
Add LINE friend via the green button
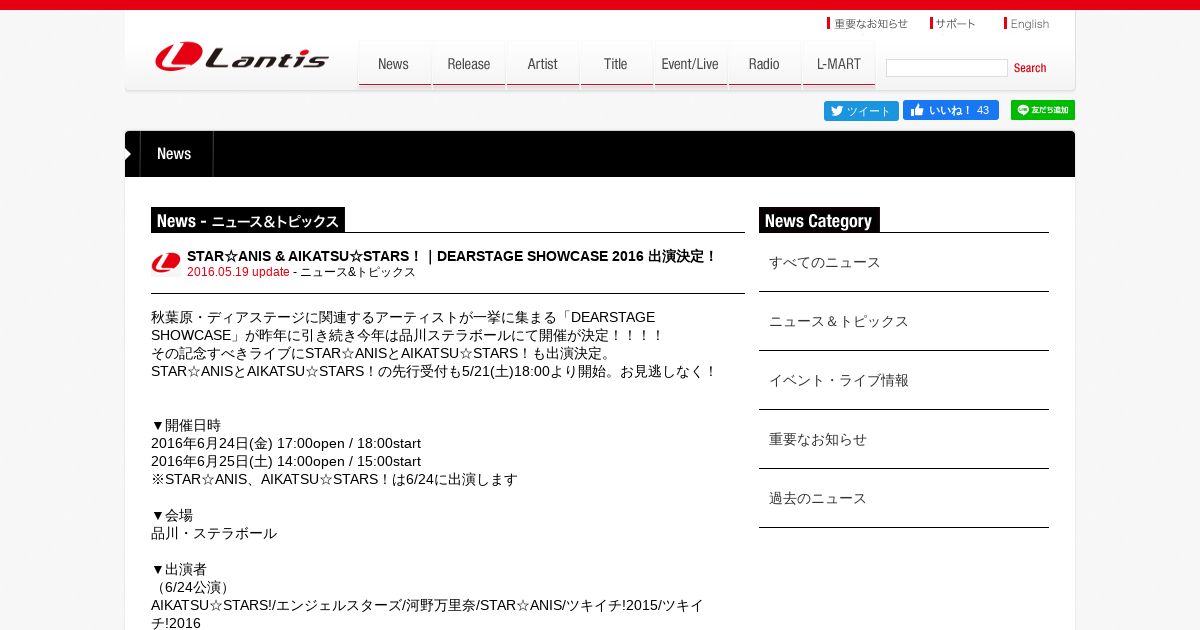click(x=1042, y=110)
